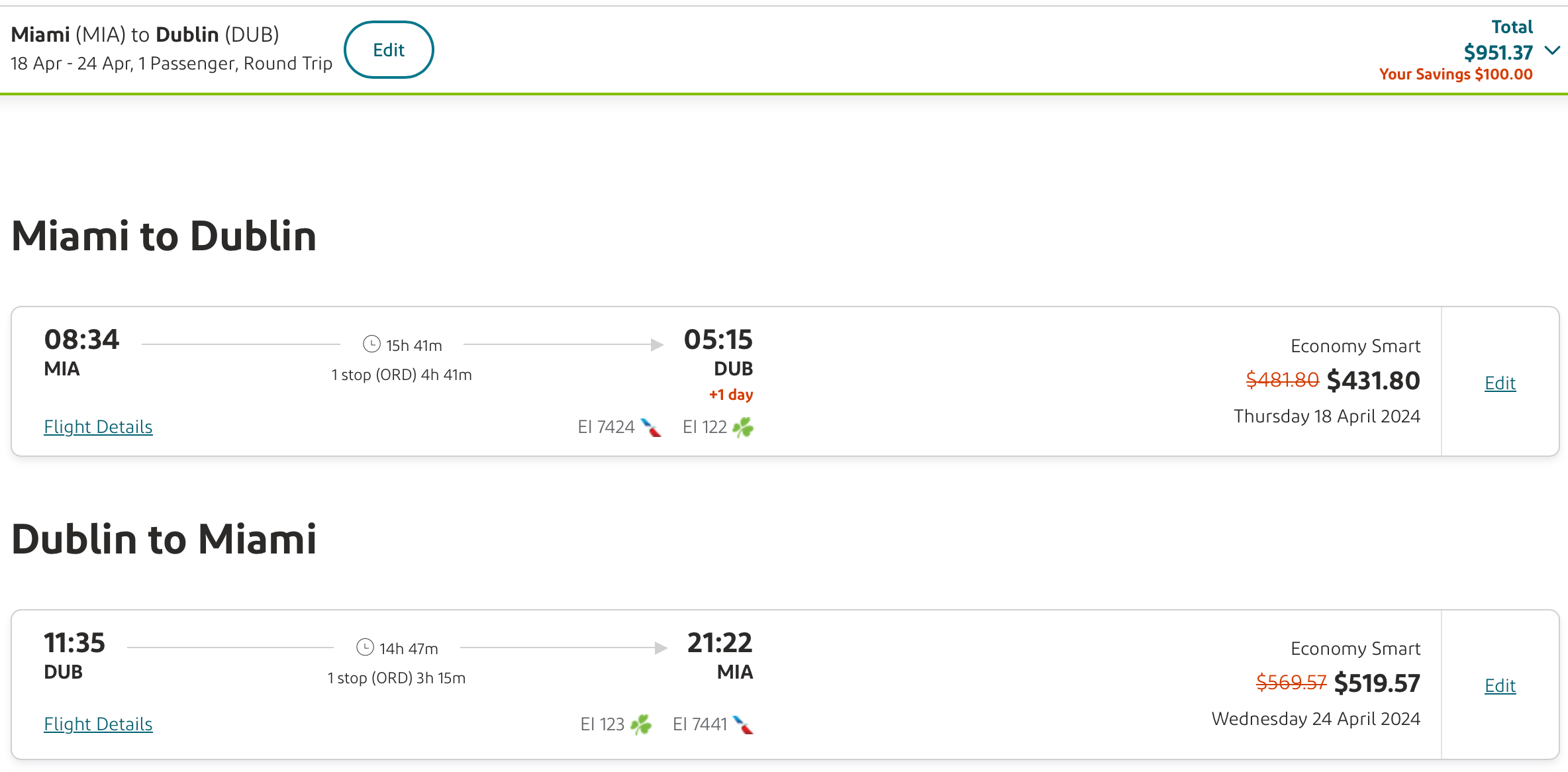1568x772 pixels.
Task: Click the +1 day arrival indicator
Action: tap(731, 395)
